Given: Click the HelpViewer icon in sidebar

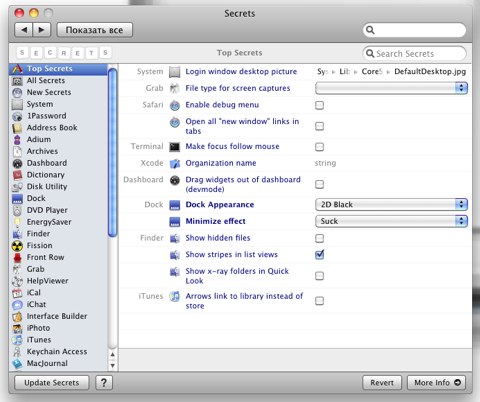Looking at the screenshot, I should tap(17, 281).
